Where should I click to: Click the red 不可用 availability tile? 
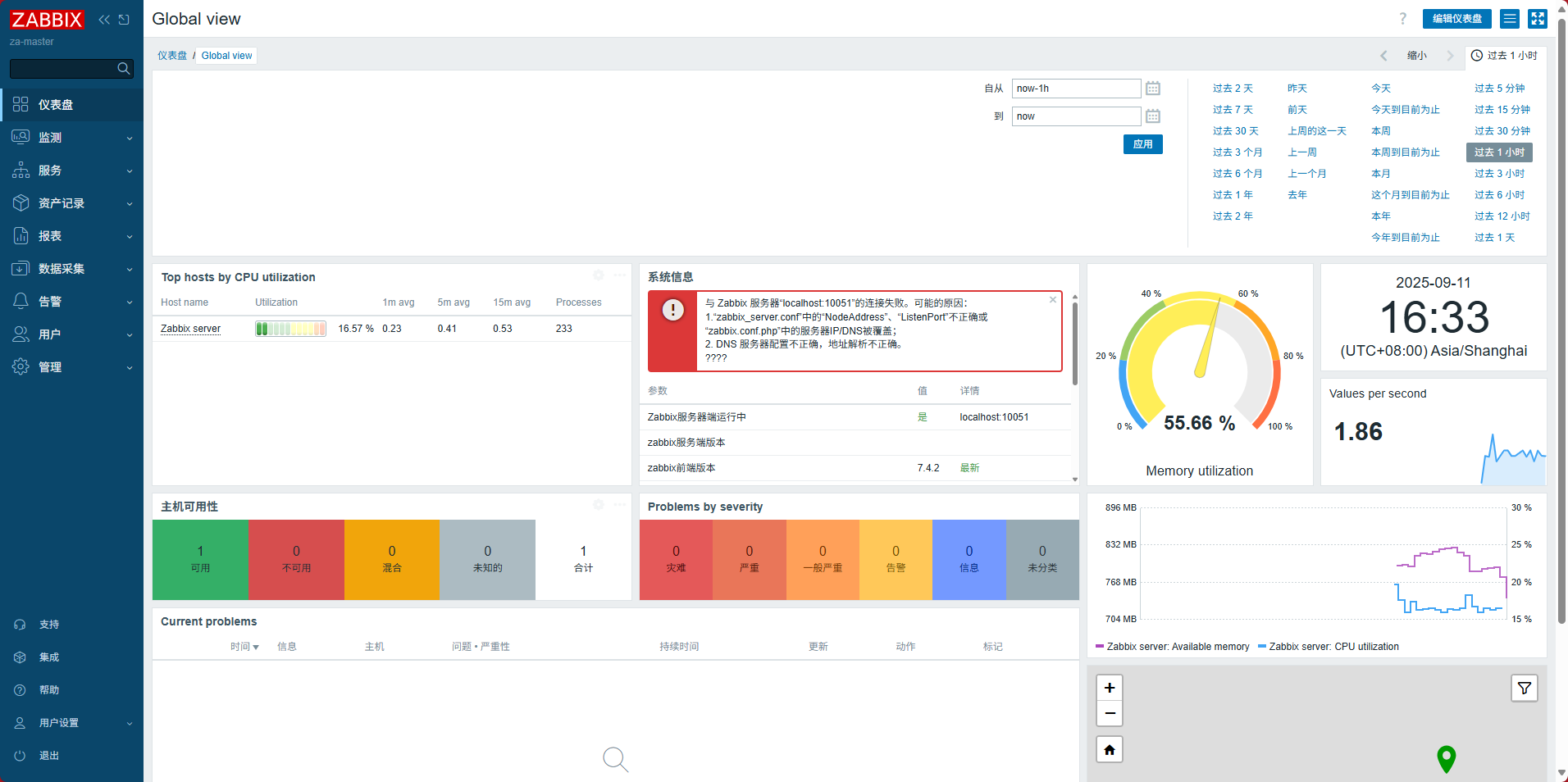296,560
